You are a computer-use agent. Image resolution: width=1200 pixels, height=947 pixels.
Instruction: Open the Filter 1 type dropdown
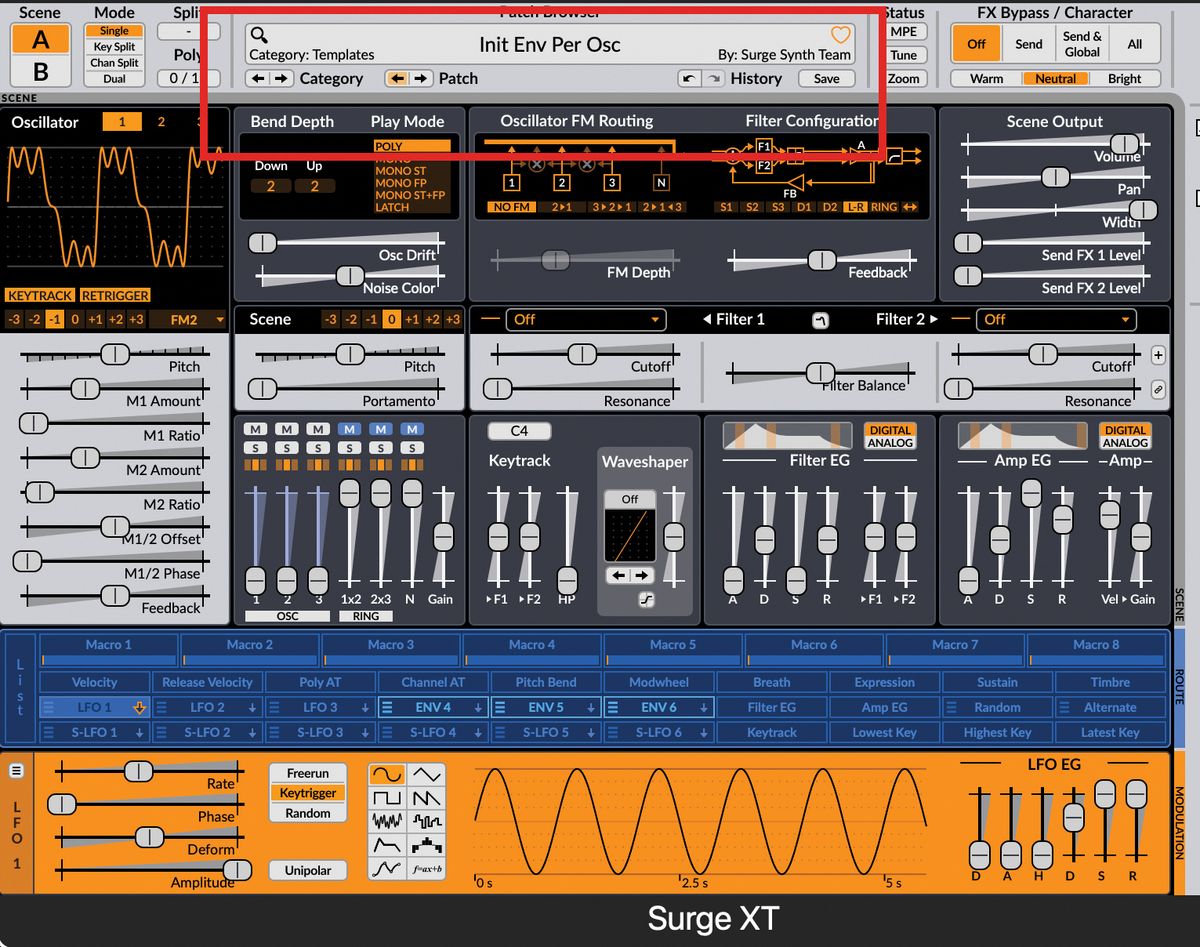[585, 319]
